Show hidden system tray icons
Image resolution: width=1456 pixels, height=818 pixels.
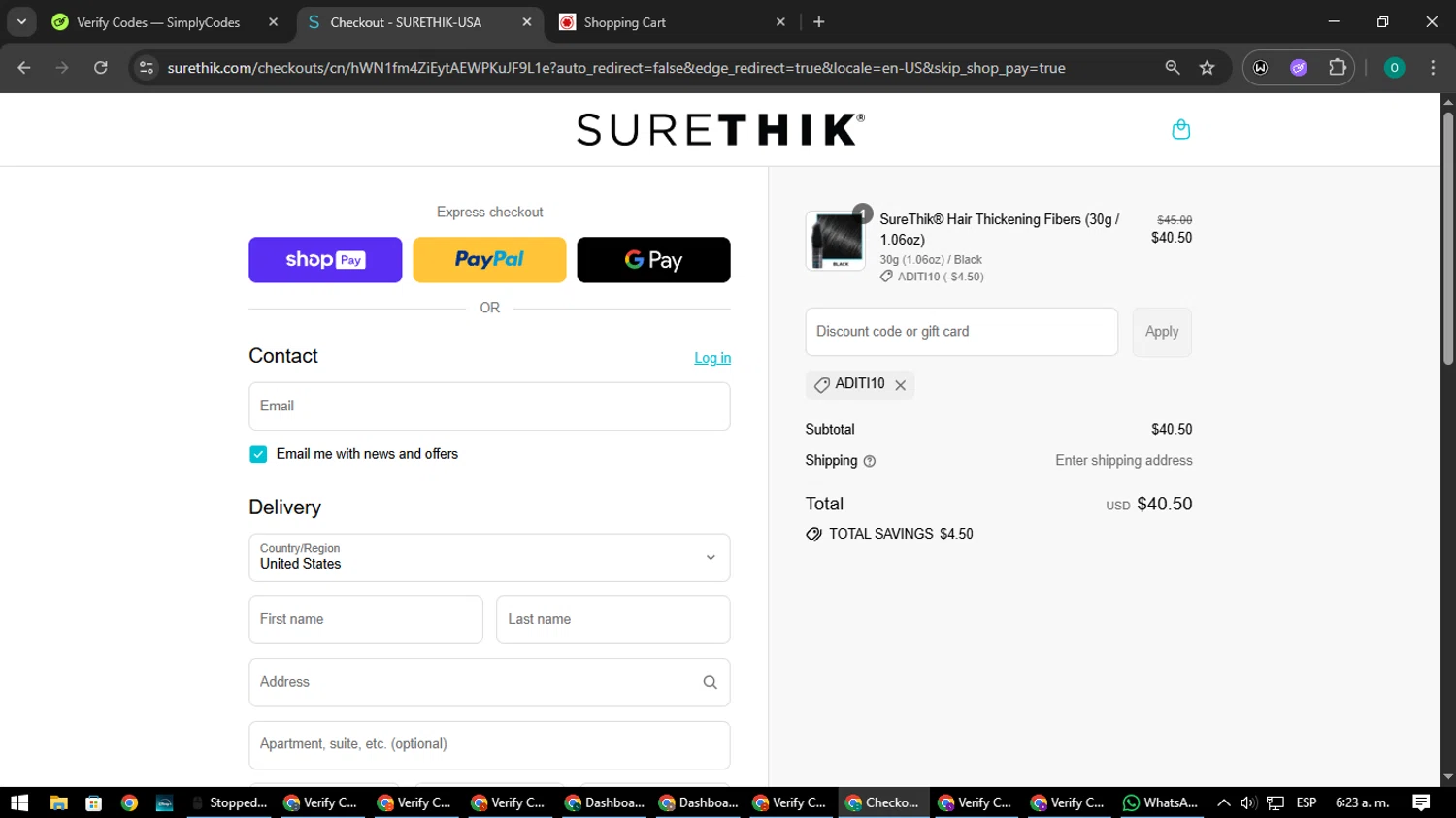click(1223, 802)
